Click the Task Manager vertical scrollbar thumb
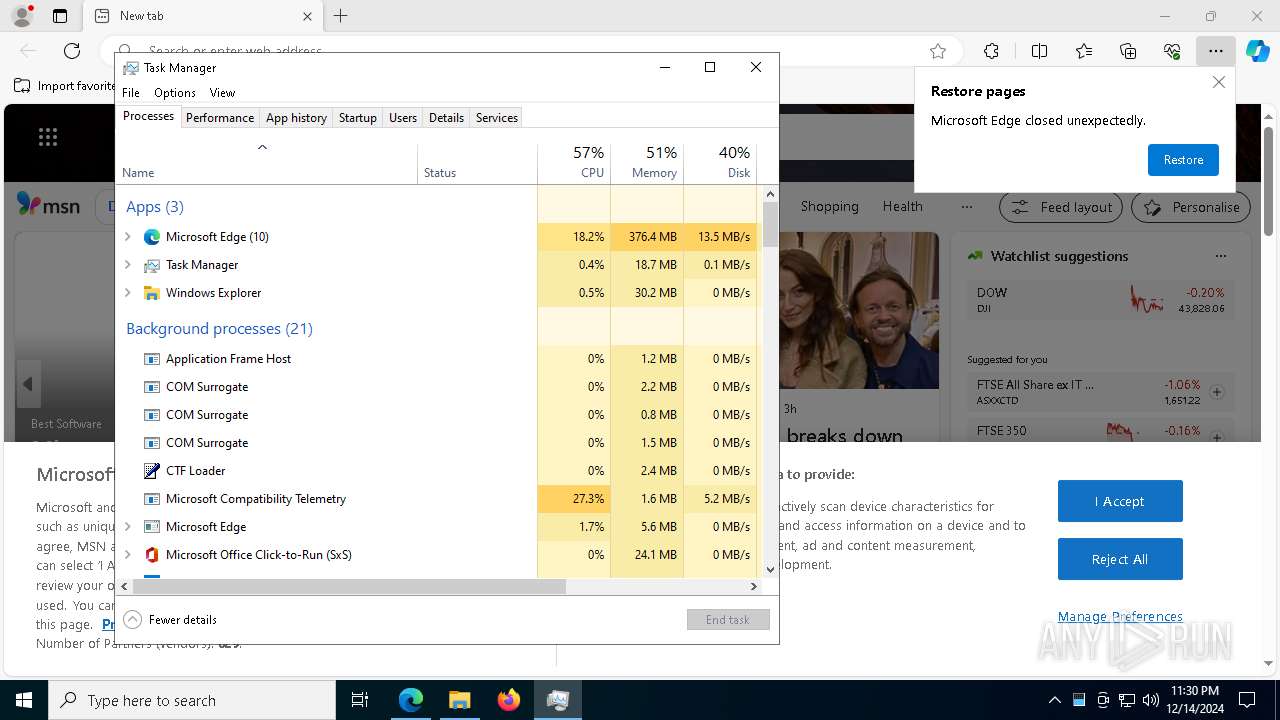The image size is (1280, 720). pos(770,225)
